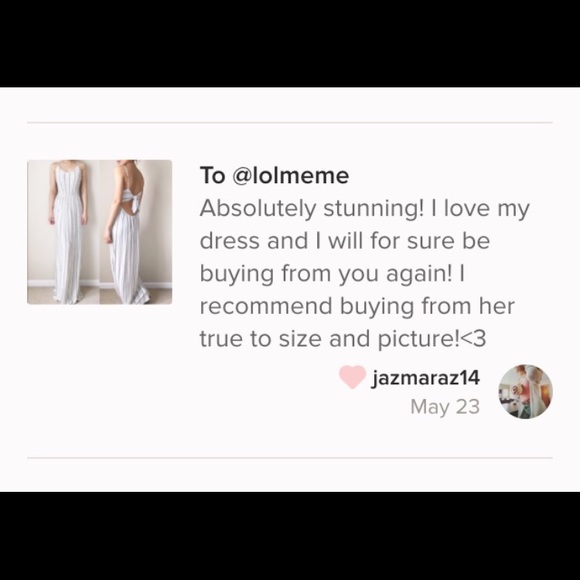Click the pink heart icon
580x580 pixels.
click(352, 377)
